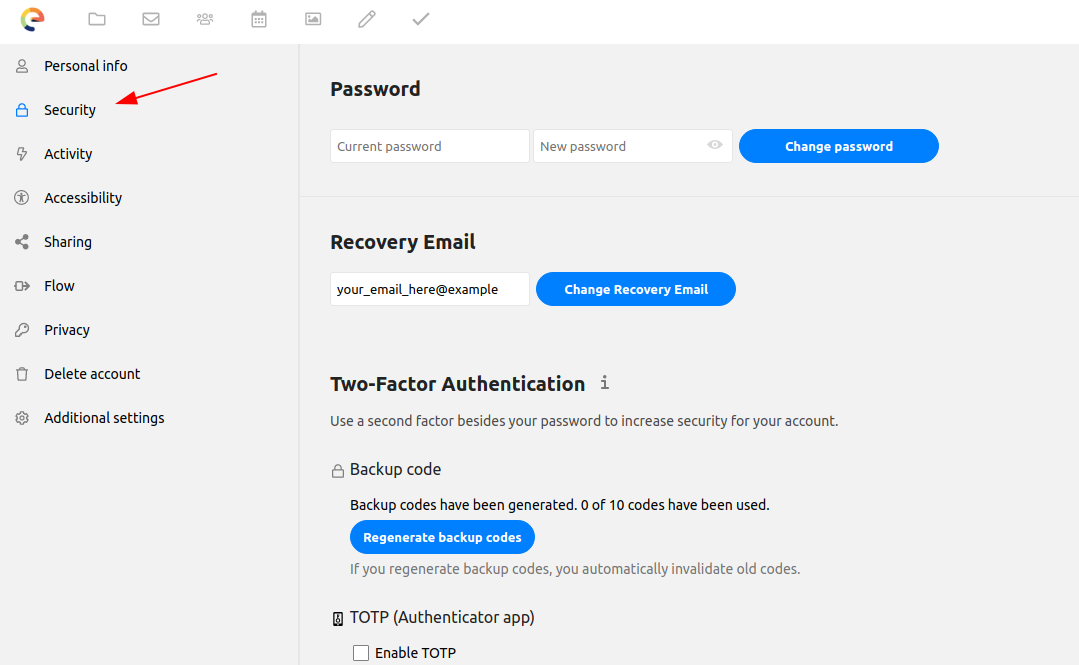The height and width of the screenshot is (665, 1079).
Task: Open the Contacts people icon
Action: (x=205, y=19)
